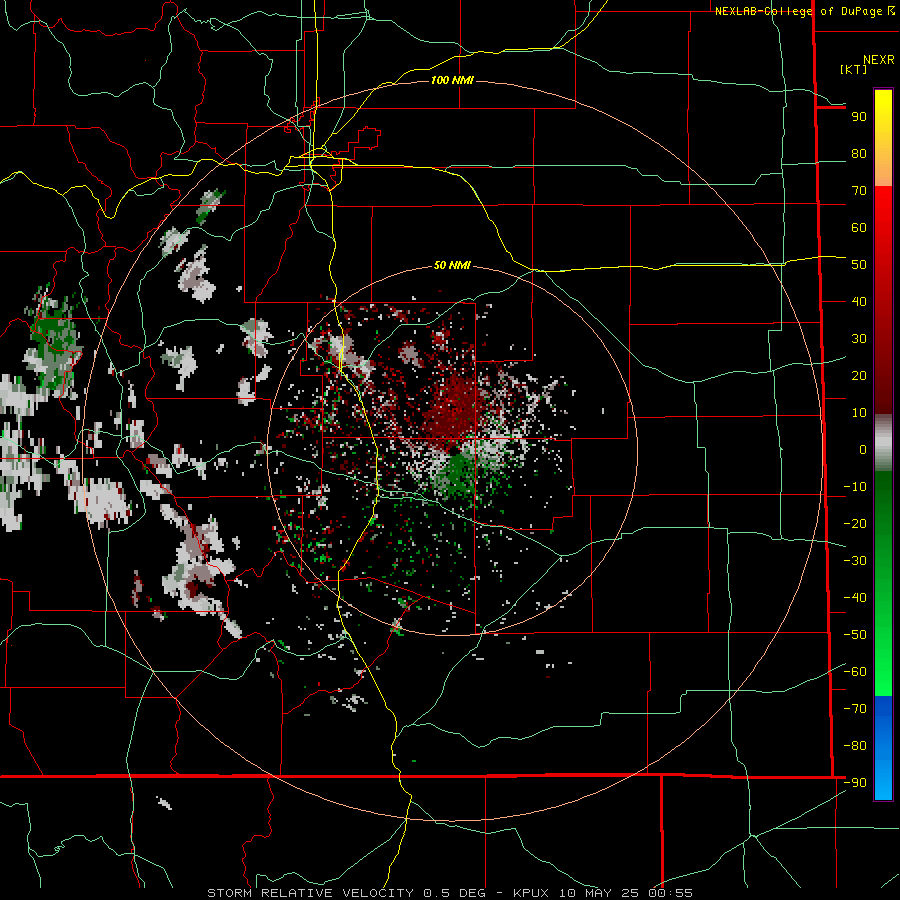Click the -70 tick label on scale
Viewport: 900px width, 900px height.
(x=855, y=709)
